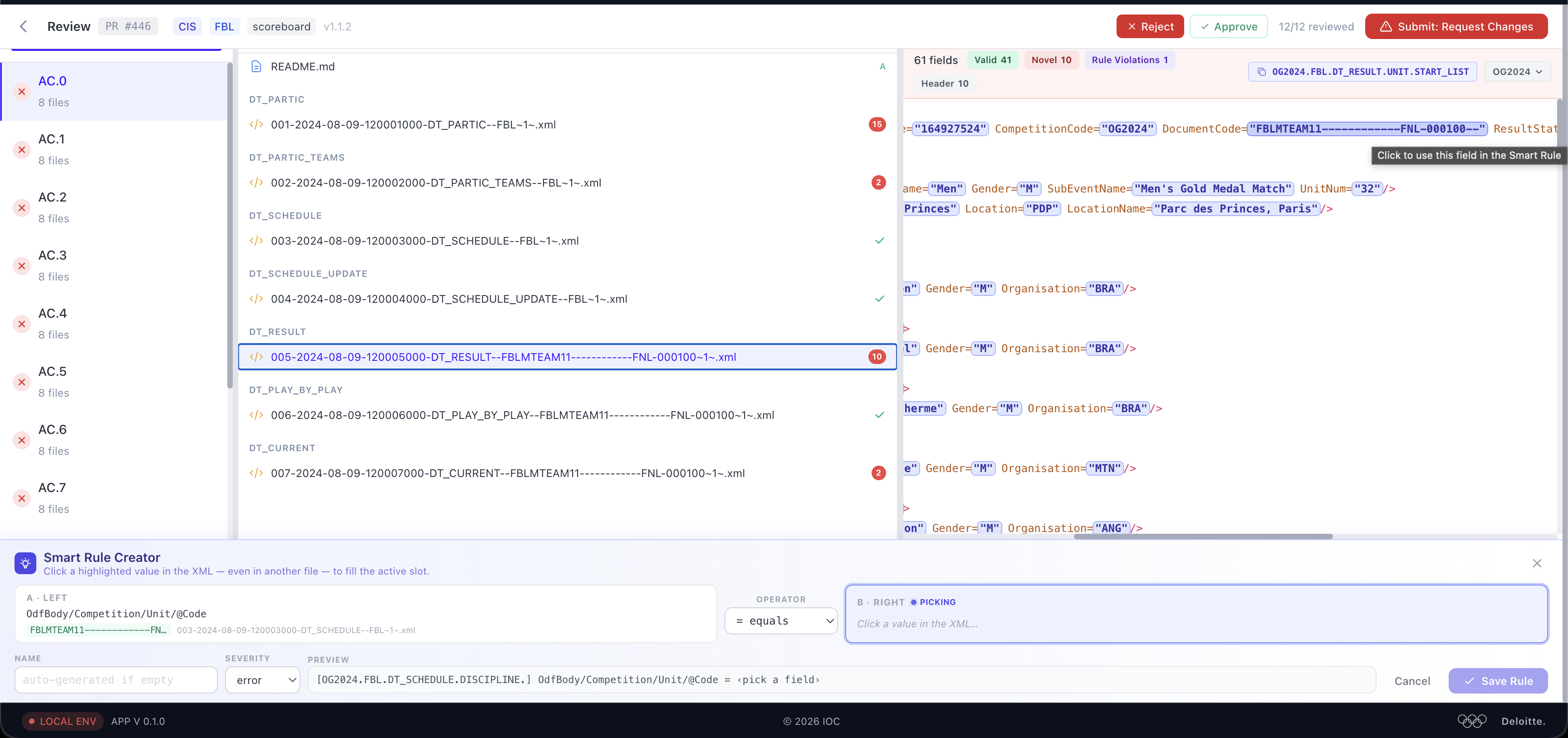Screen dimensions: 1568x738
Task: Click the XML code icon of DT_PARTIC_TEAMS file 002
Action: 256,182
